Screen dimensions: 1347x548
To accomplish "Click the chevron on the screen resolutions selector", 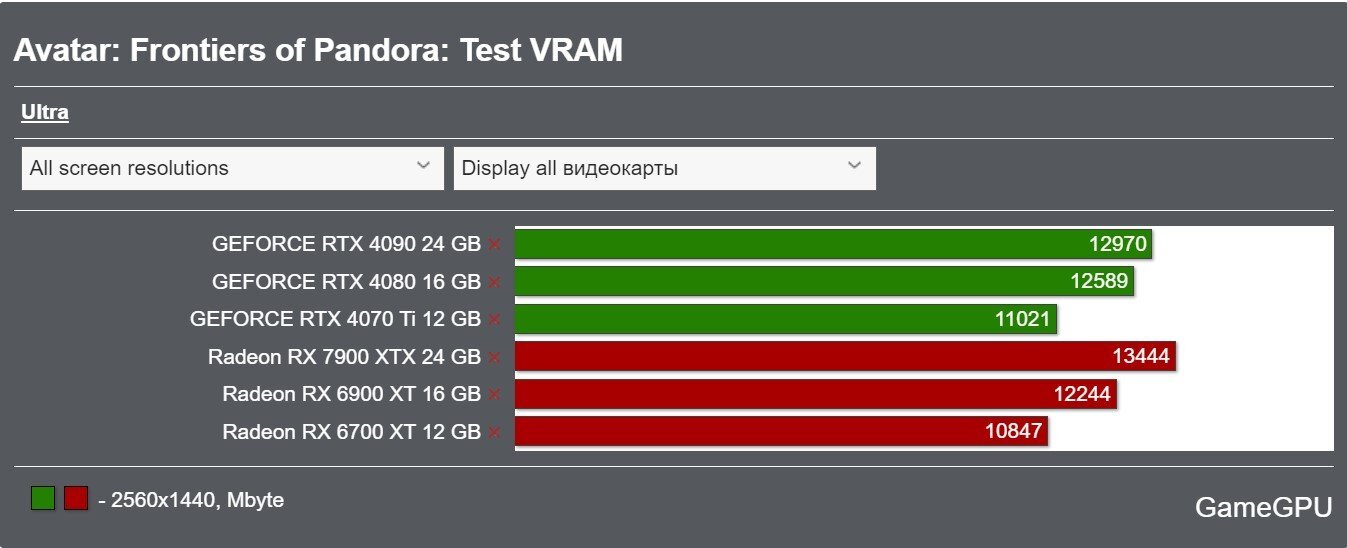I will (423, 166).
